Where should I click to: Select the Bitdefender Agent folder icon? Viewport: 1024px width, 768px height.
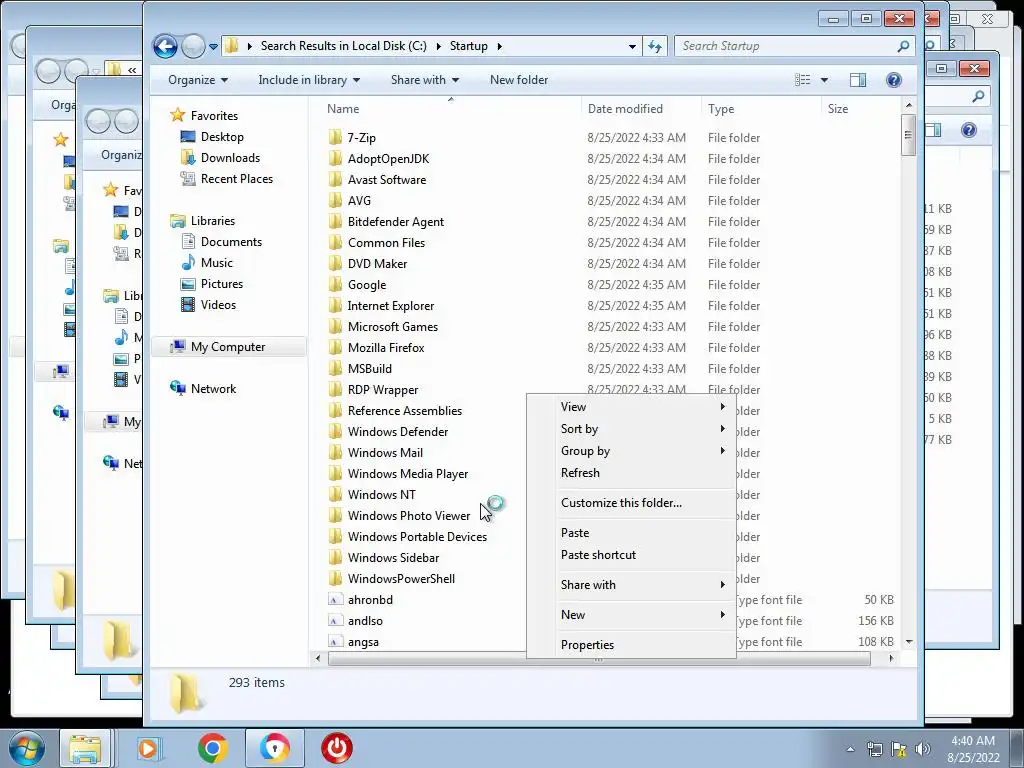(335, 221)
